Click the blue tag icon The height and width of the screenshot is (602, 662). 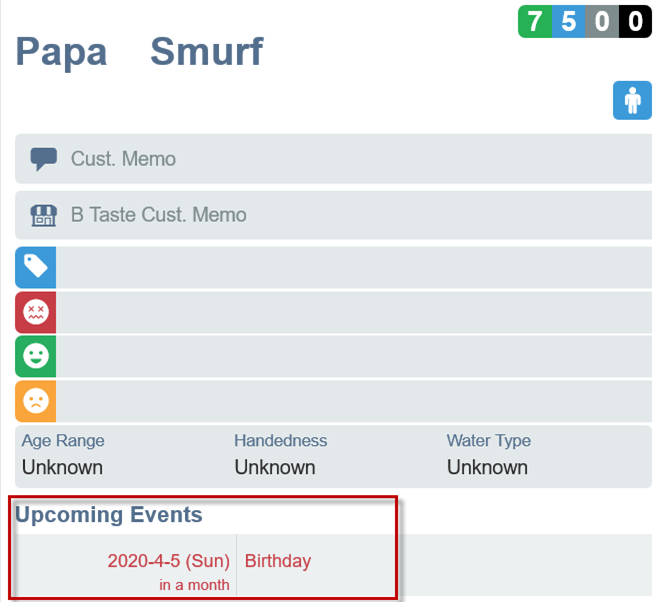[x=36, y=267]
